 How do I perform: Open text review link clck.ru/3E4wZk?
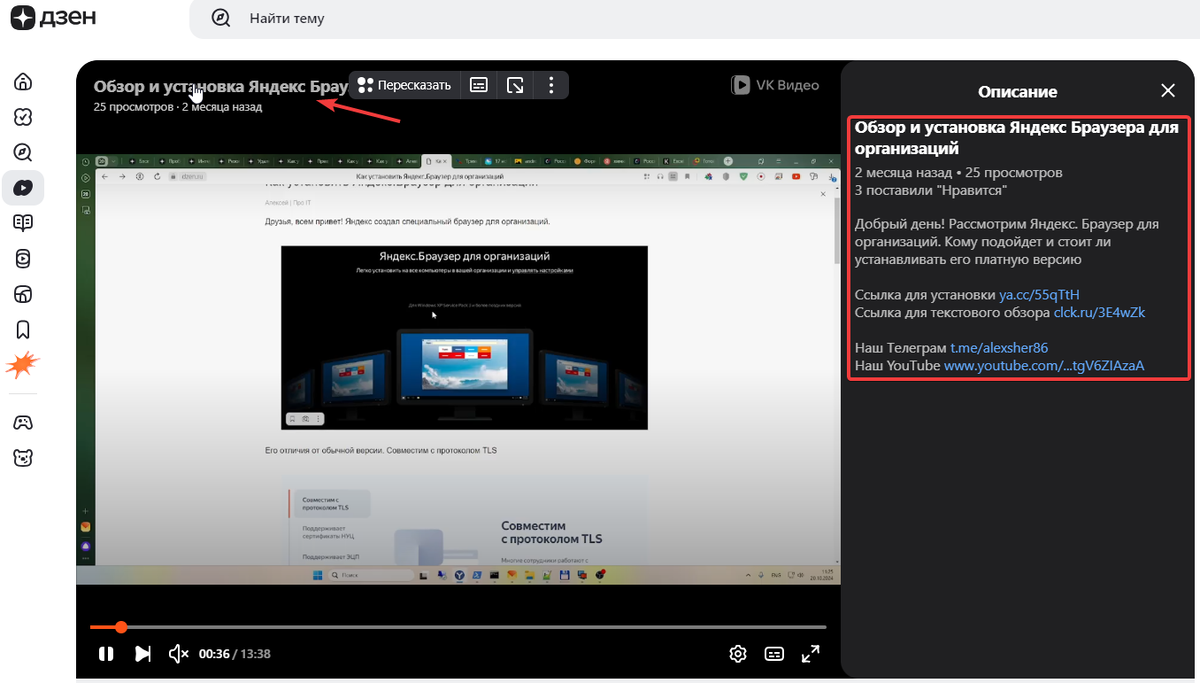pos(1099,313)
